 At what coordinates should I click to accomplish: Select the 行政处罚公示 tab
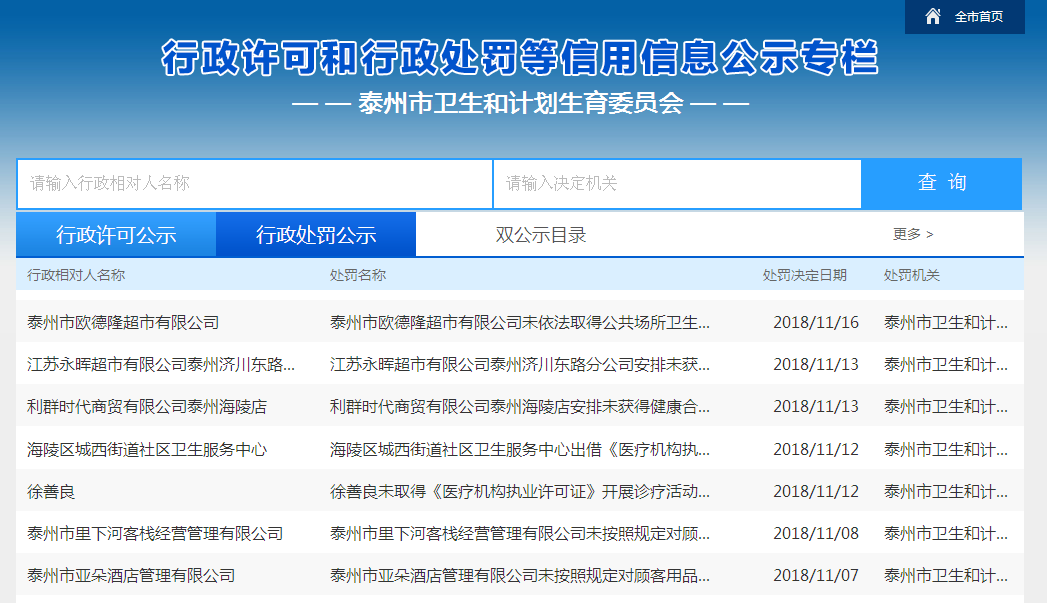point(316,235)
